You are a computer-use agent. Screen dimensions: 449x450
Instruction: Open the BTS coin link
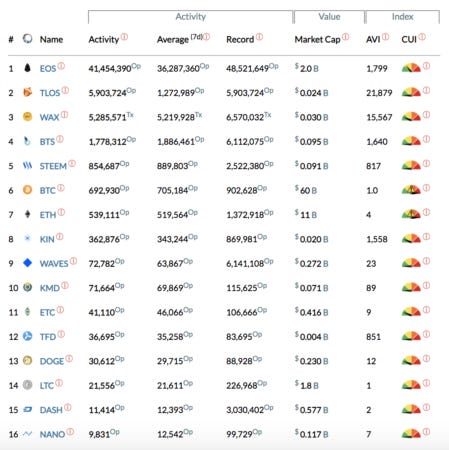(47, 142)
